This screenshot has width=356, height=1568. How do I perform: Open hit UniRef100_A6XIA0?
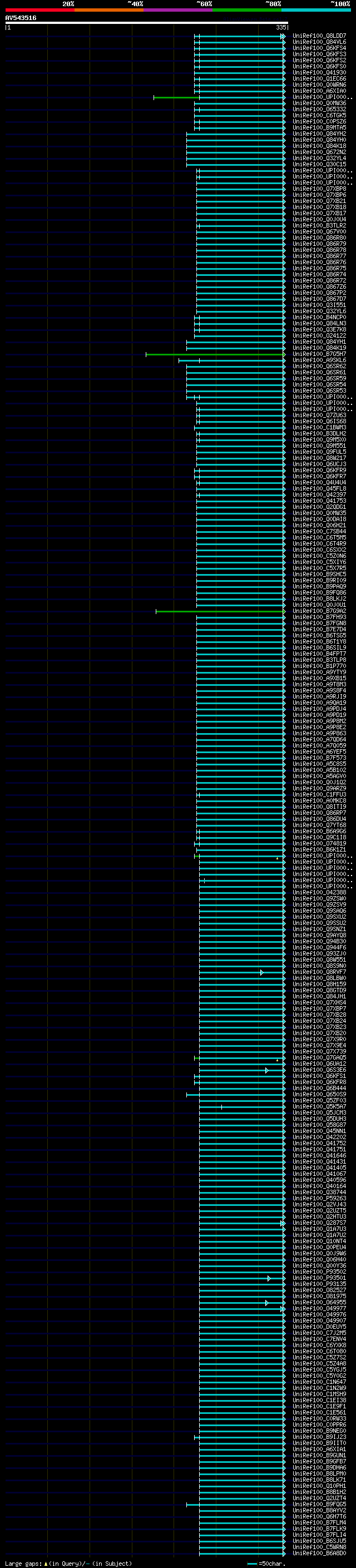pyautogui.click(x=319, y=91)
